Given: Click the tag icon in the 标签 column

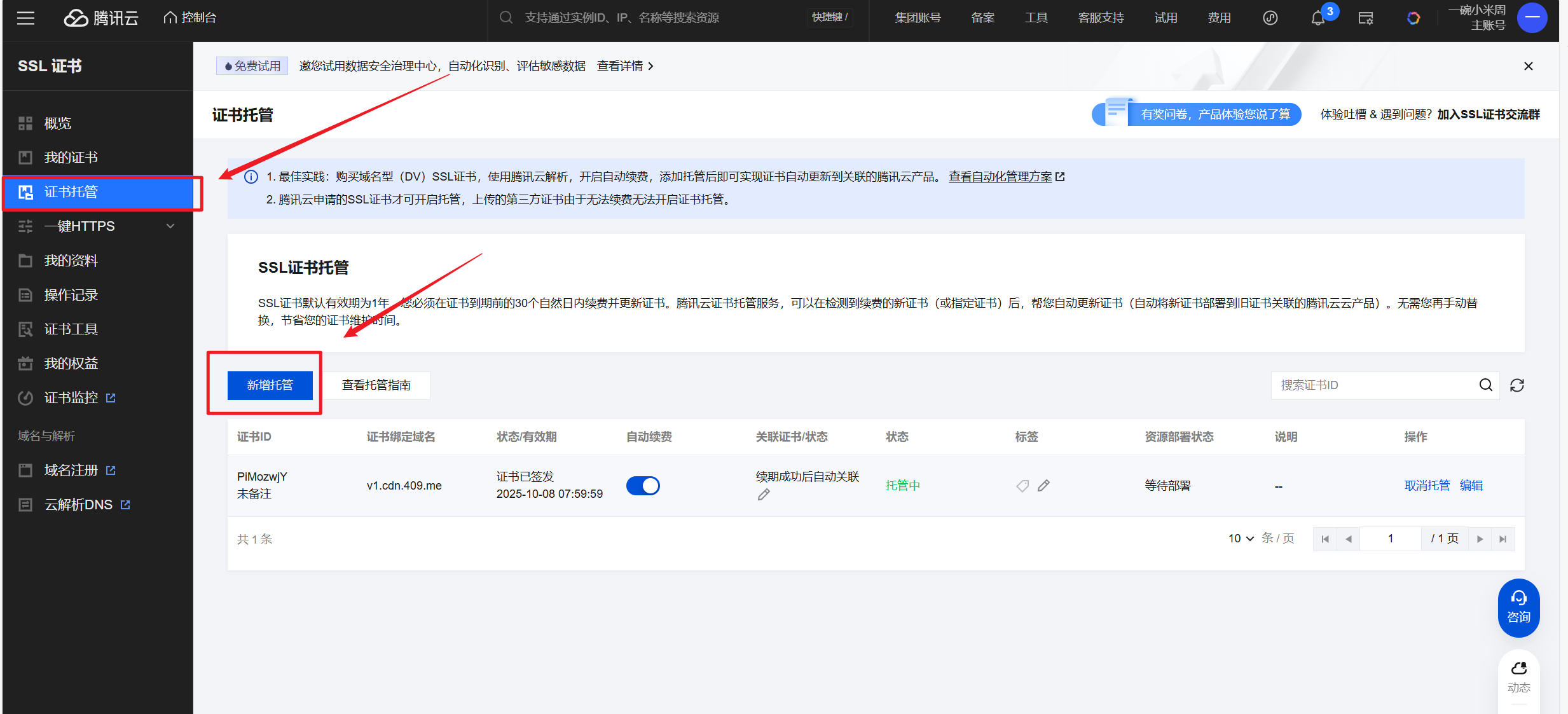Looking at the screenshot, I should 1022,485.
